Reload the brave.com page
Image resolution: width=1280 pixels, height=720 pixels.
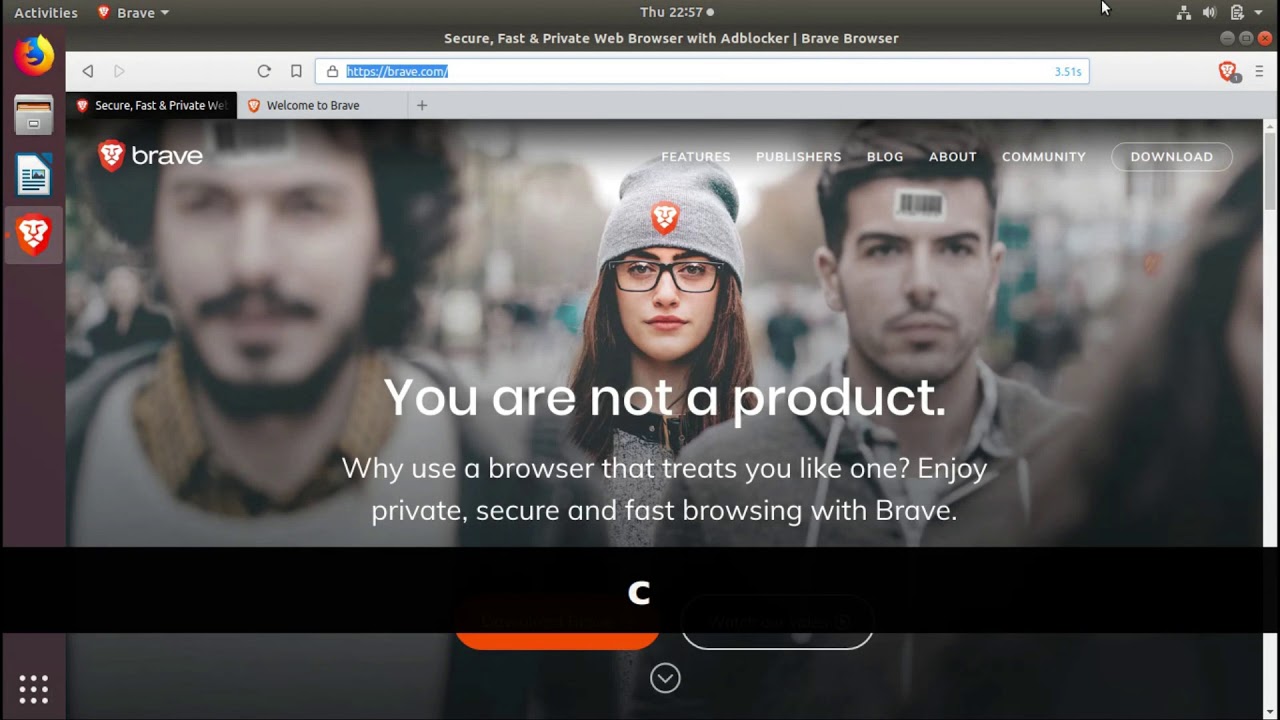pyautogui.click(x=264, y=71)
